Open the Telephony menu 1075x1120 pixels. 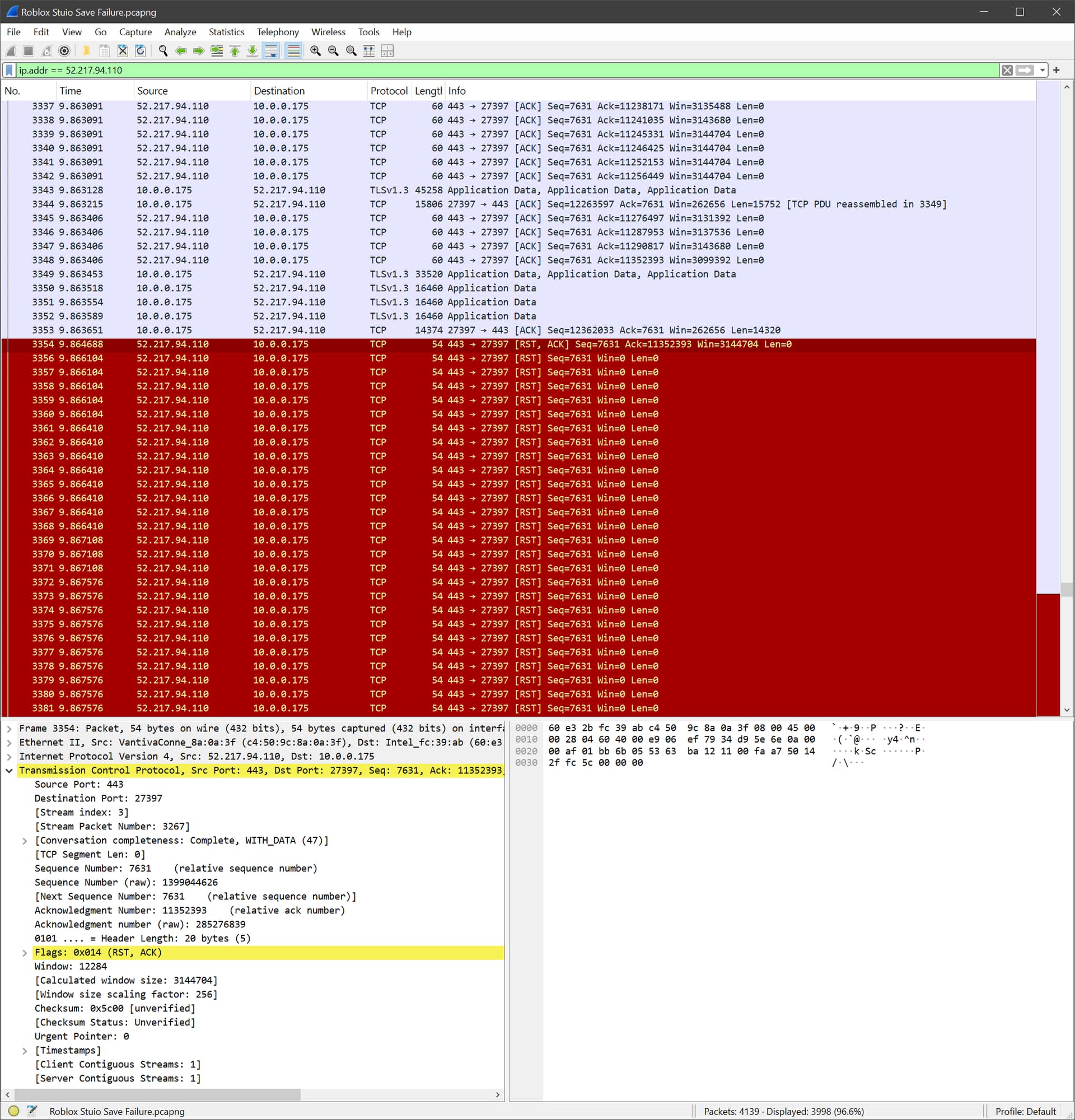pos(278,32)
